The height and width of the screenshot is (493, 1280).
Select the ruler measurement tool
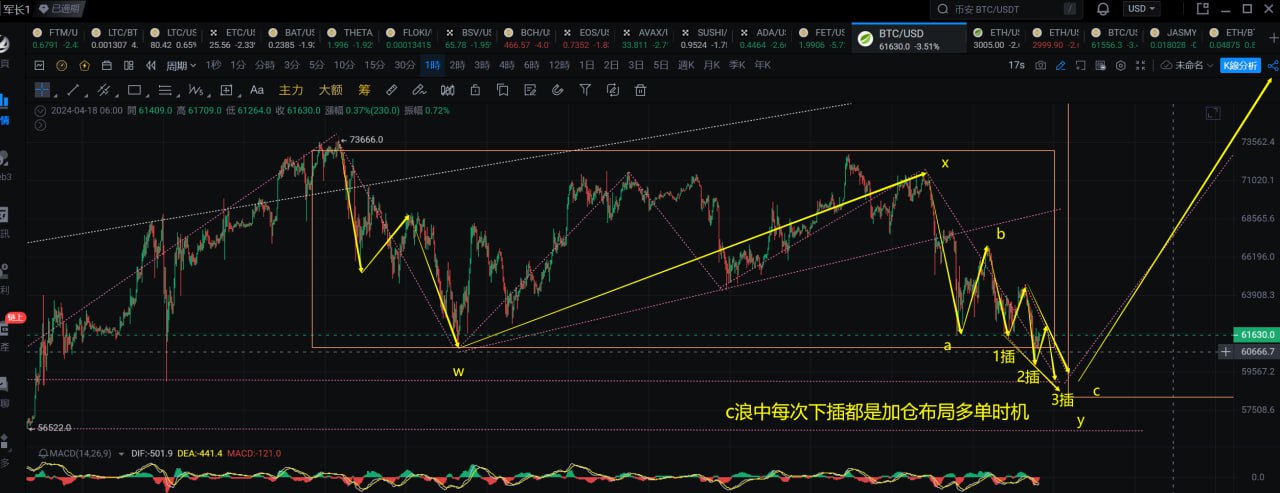(392, 89)
